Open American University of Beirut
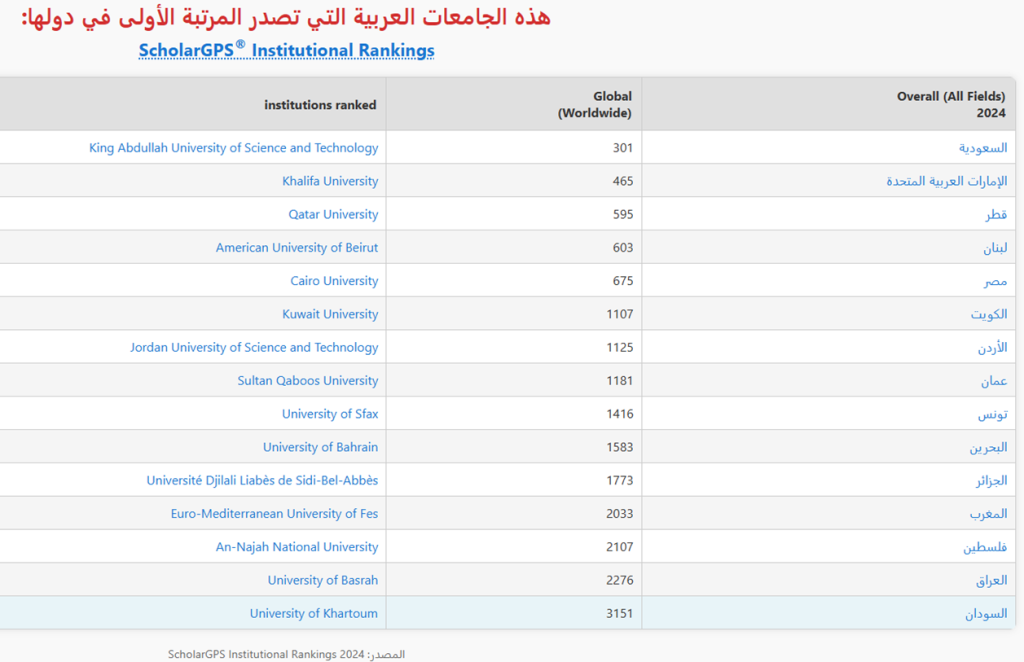 [x=297, y=247]
